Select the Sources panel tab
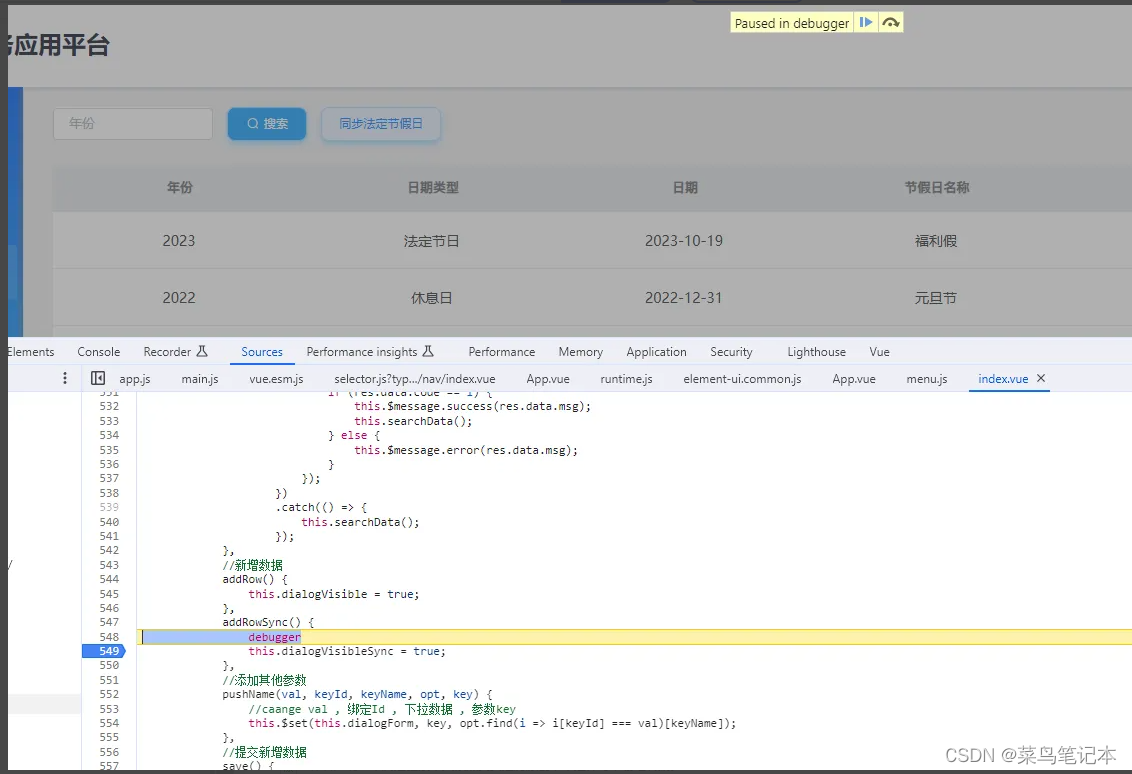The height and width of the screenshot is (774, 1132). [x=261, y=352]
